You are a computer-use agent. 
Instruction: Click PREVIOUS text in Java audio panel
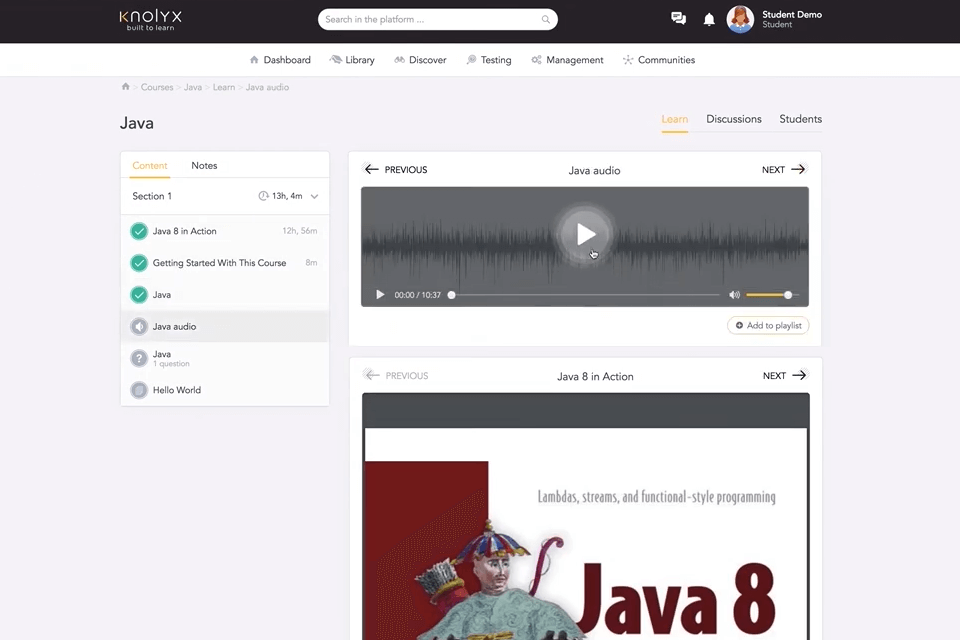pos(406,170)
